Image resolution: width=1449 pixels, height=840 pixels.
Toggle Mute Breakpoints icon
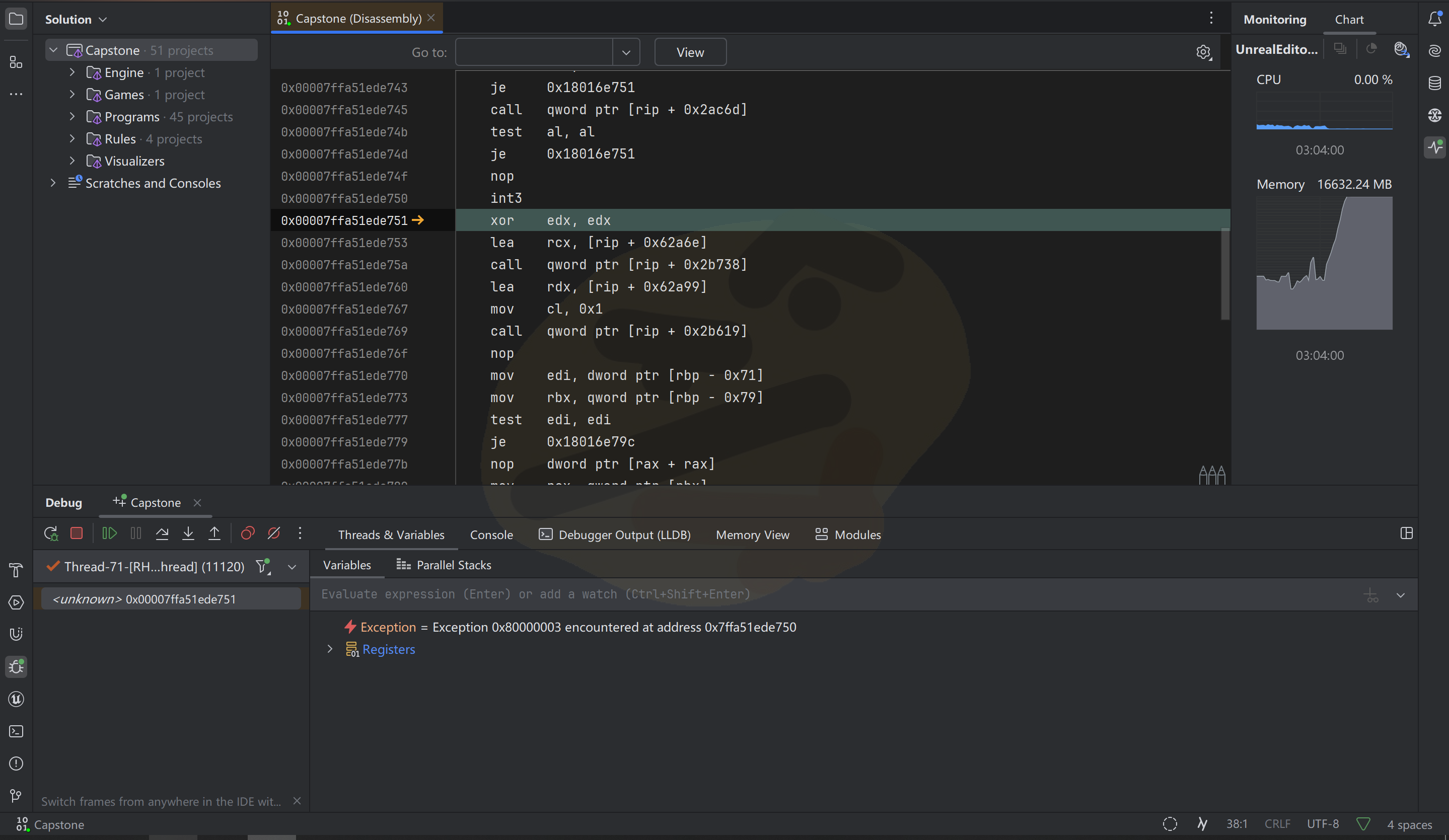[274, 533]
